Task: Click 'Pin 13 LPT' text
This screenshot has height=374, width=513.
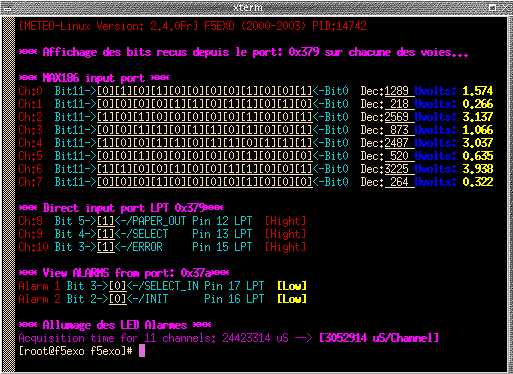Action: [x=222, y=234]
